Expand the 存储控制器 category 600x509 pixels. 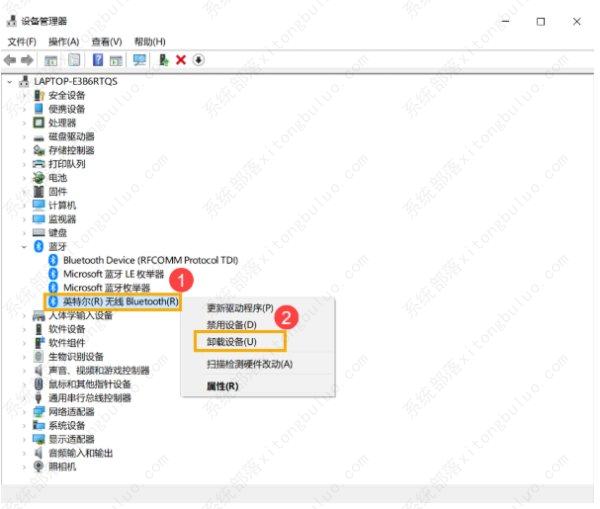point(24,150)
